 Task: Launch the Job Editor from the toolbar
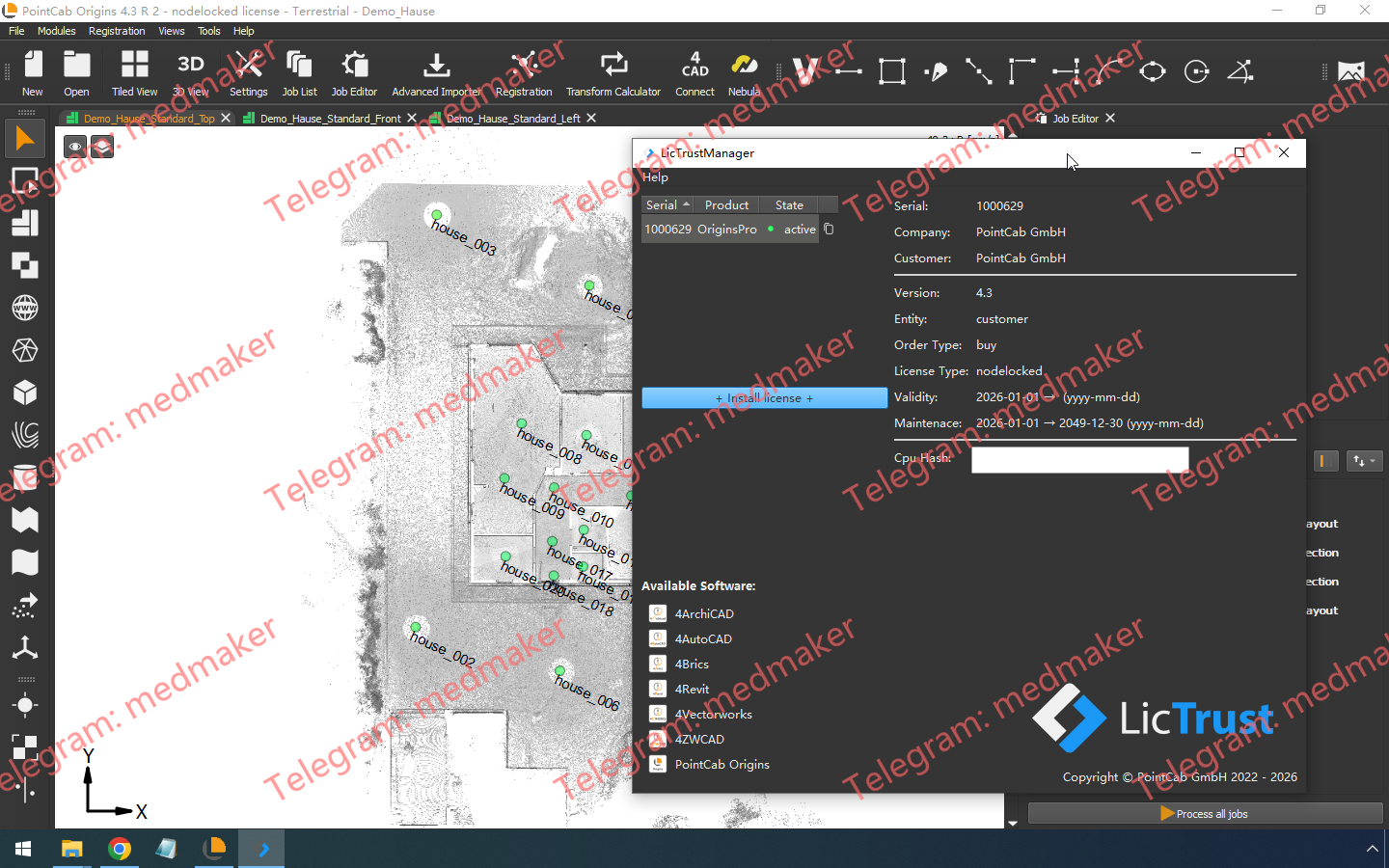tap(354, 73)
